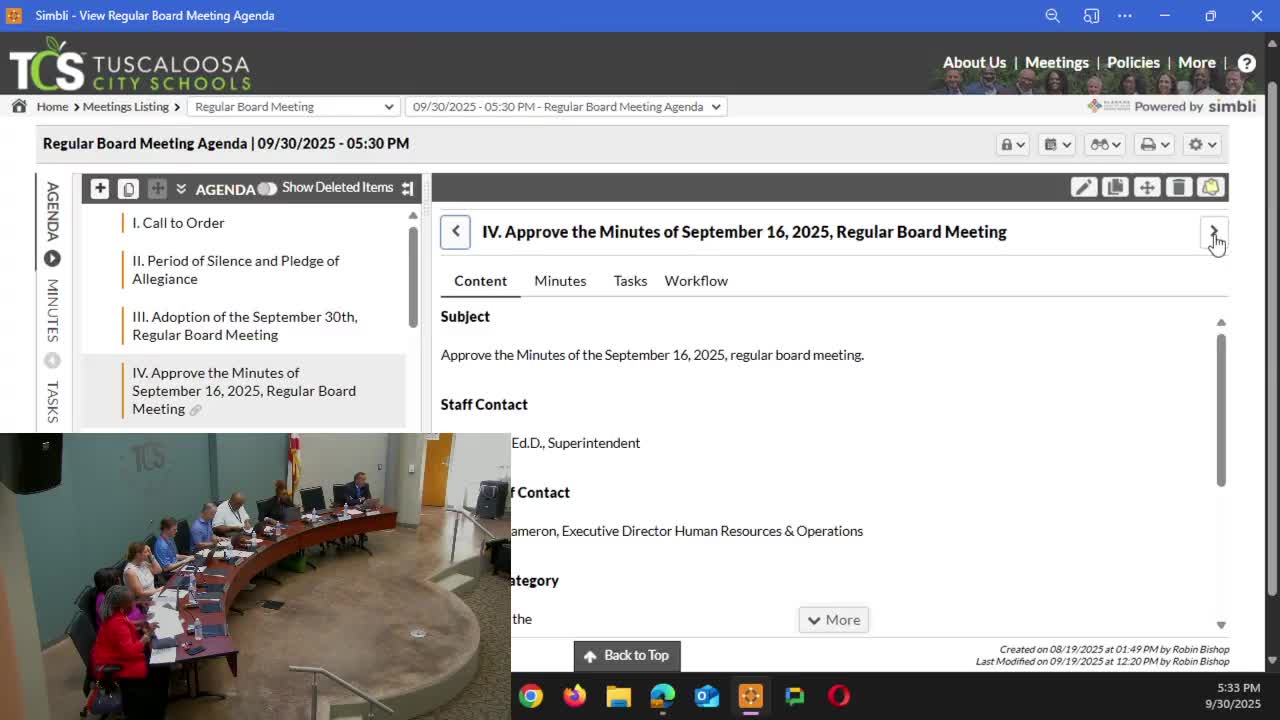Click the plus add agenda item icon
This screenshot has width=1280, height=720.
[x=100, y=188]
